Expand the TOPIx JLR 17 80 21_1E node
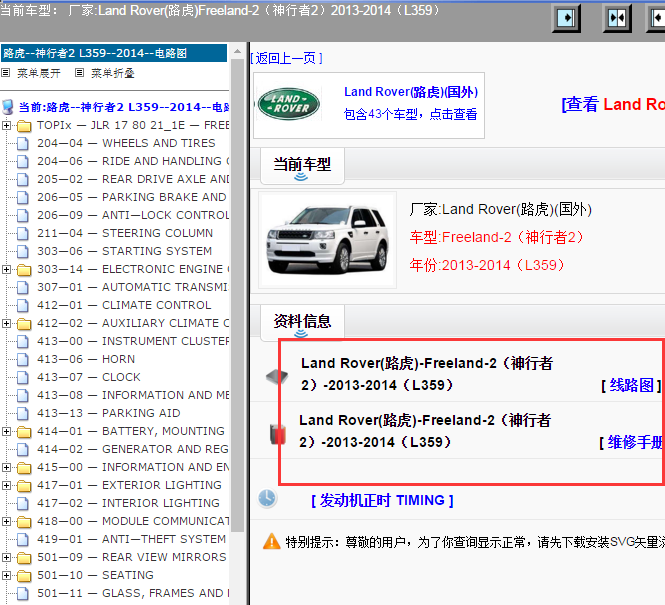Image resolution: width=665 pixels, height=605 pixels. (6, 125)
